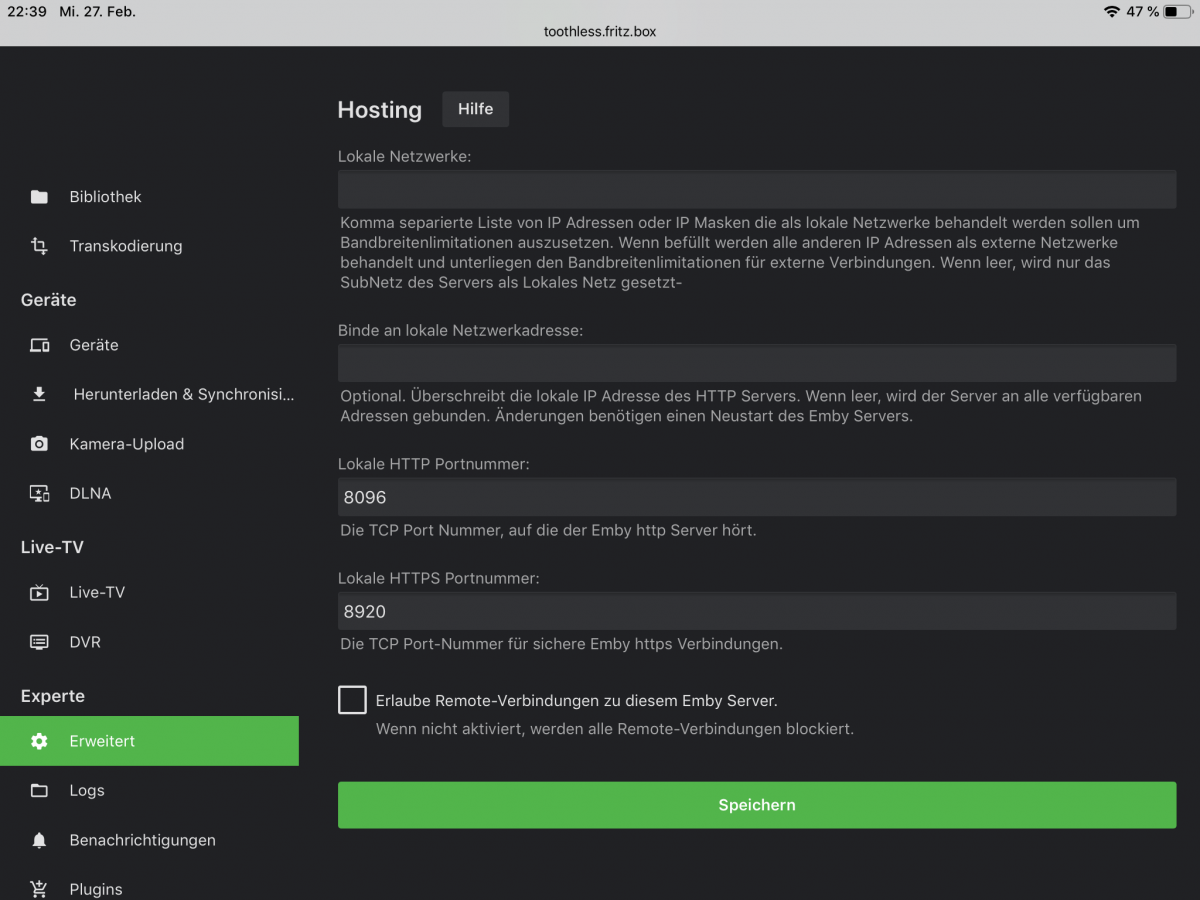The width and height of the screenshot is (1200, 900).
Task: Click the Bibliothek folder icon
Action: [x=39, y=197]
